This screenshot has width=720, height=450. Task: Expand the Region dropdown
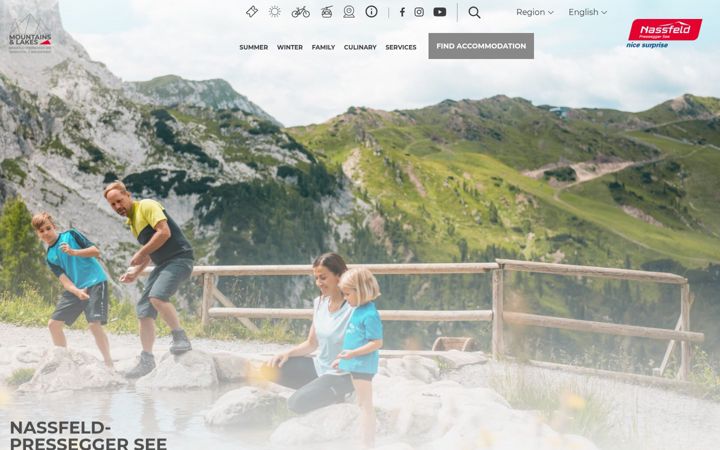(x=534, y=12)
